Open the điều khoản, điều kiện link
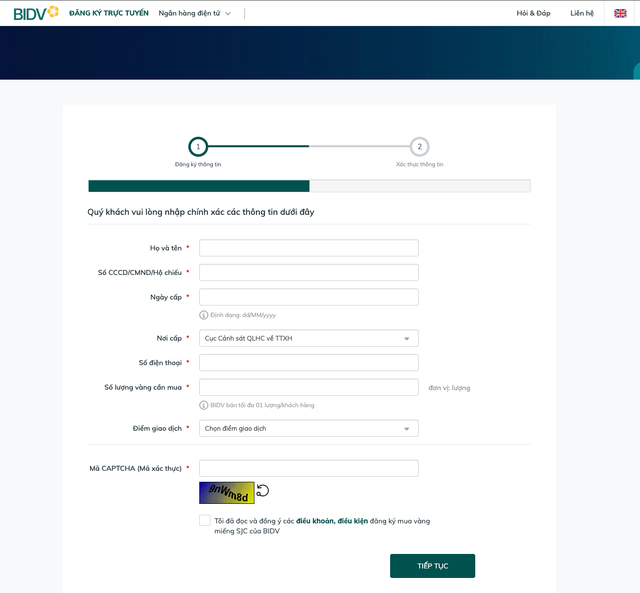 point(332,521)
